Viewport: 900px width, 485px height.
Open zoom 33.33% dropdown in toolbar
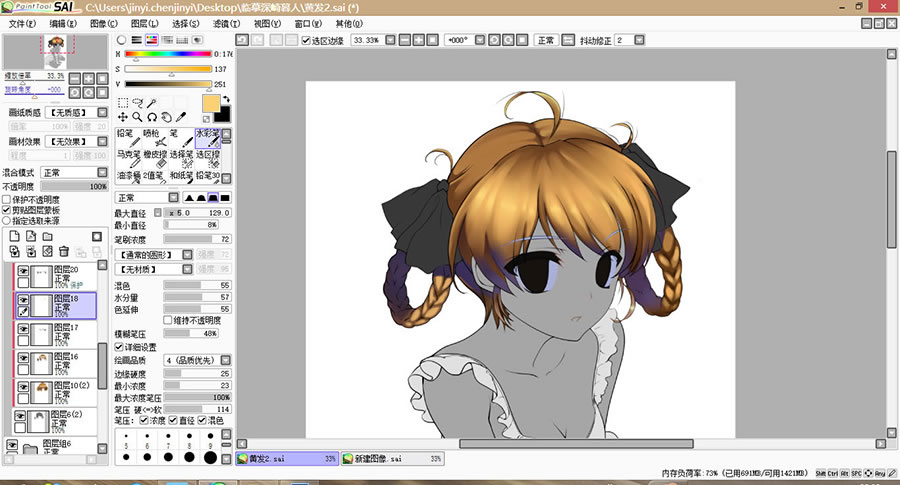[390, 40]
